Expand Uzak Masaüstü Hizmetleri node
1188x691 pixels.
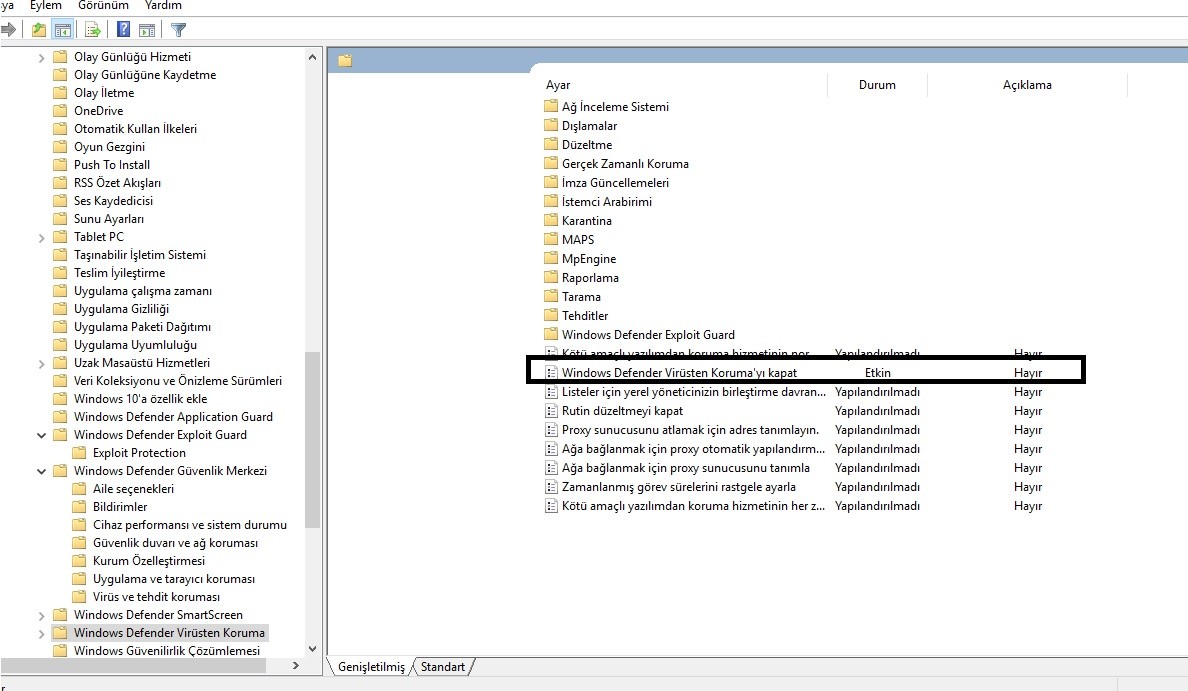(x=42, y=364)
